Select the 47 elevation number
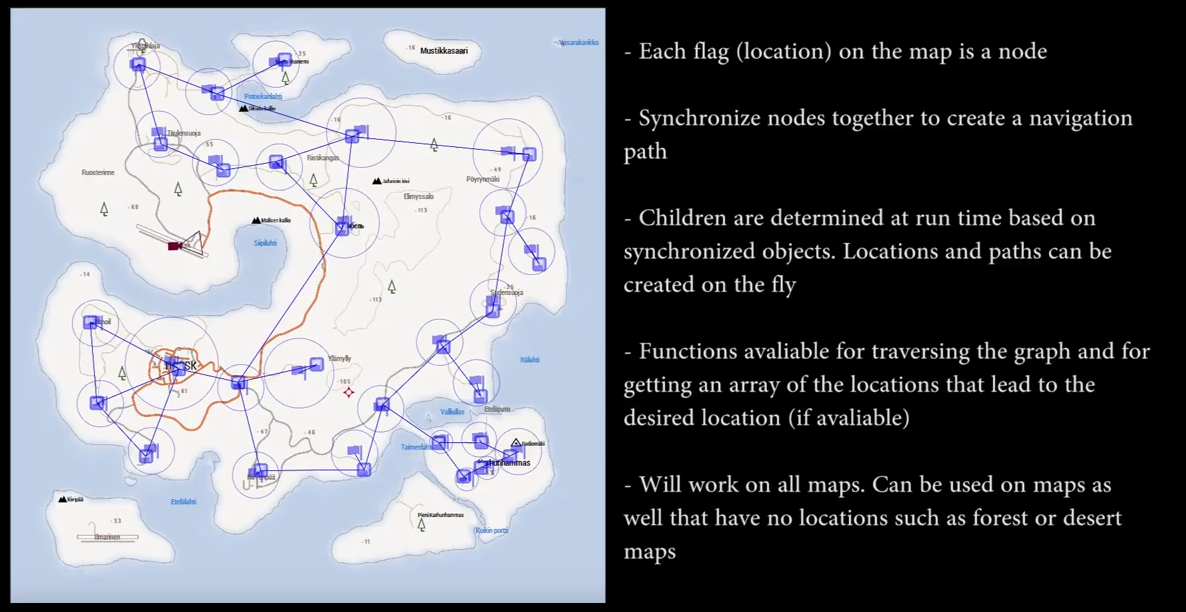This screenshot has width=1186, height=612. [263, 431]
